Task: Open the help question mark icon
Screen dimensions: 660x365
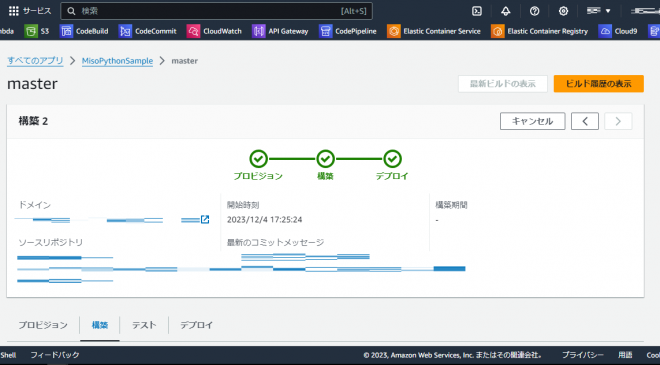Action: point(535,11)
